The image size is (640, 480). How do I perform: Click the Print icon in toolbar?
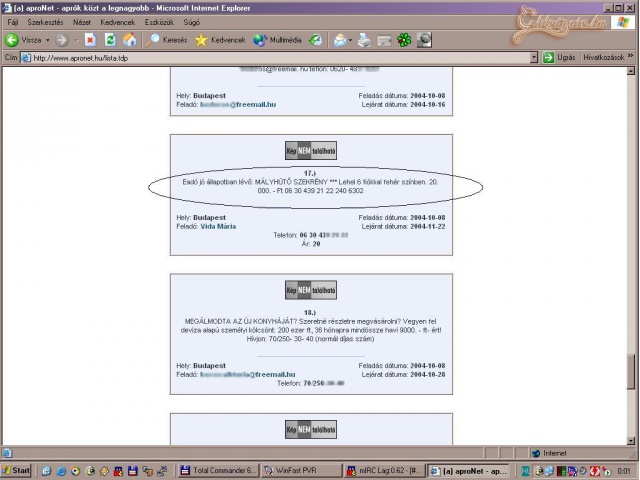click(x=365, y=40)
